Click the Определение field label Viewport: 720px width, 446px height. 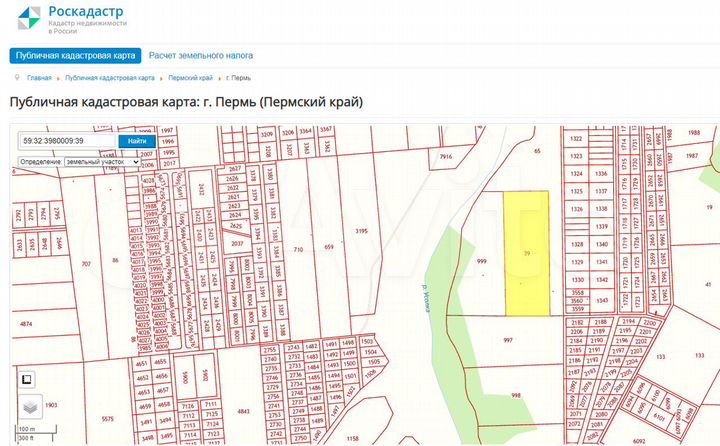click(x=41, y=162)
